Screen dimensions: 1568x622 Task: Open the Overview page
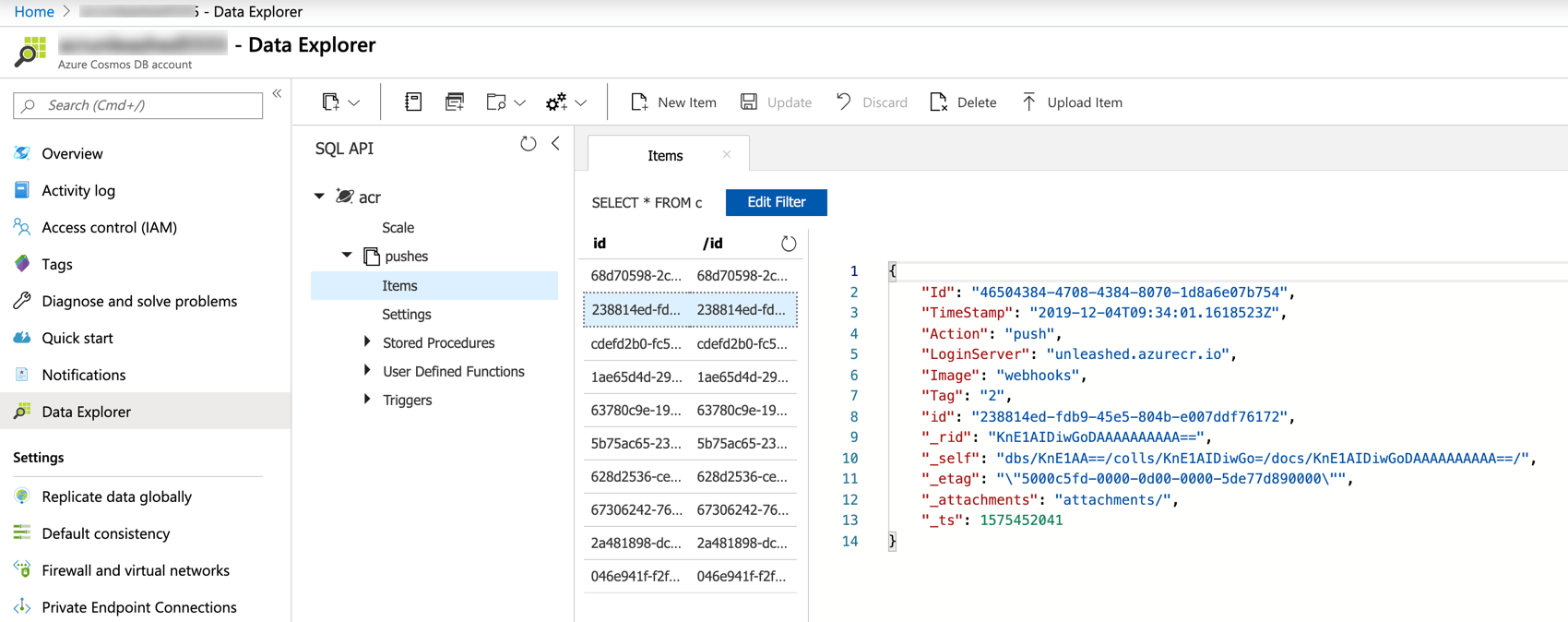(72, 153)
